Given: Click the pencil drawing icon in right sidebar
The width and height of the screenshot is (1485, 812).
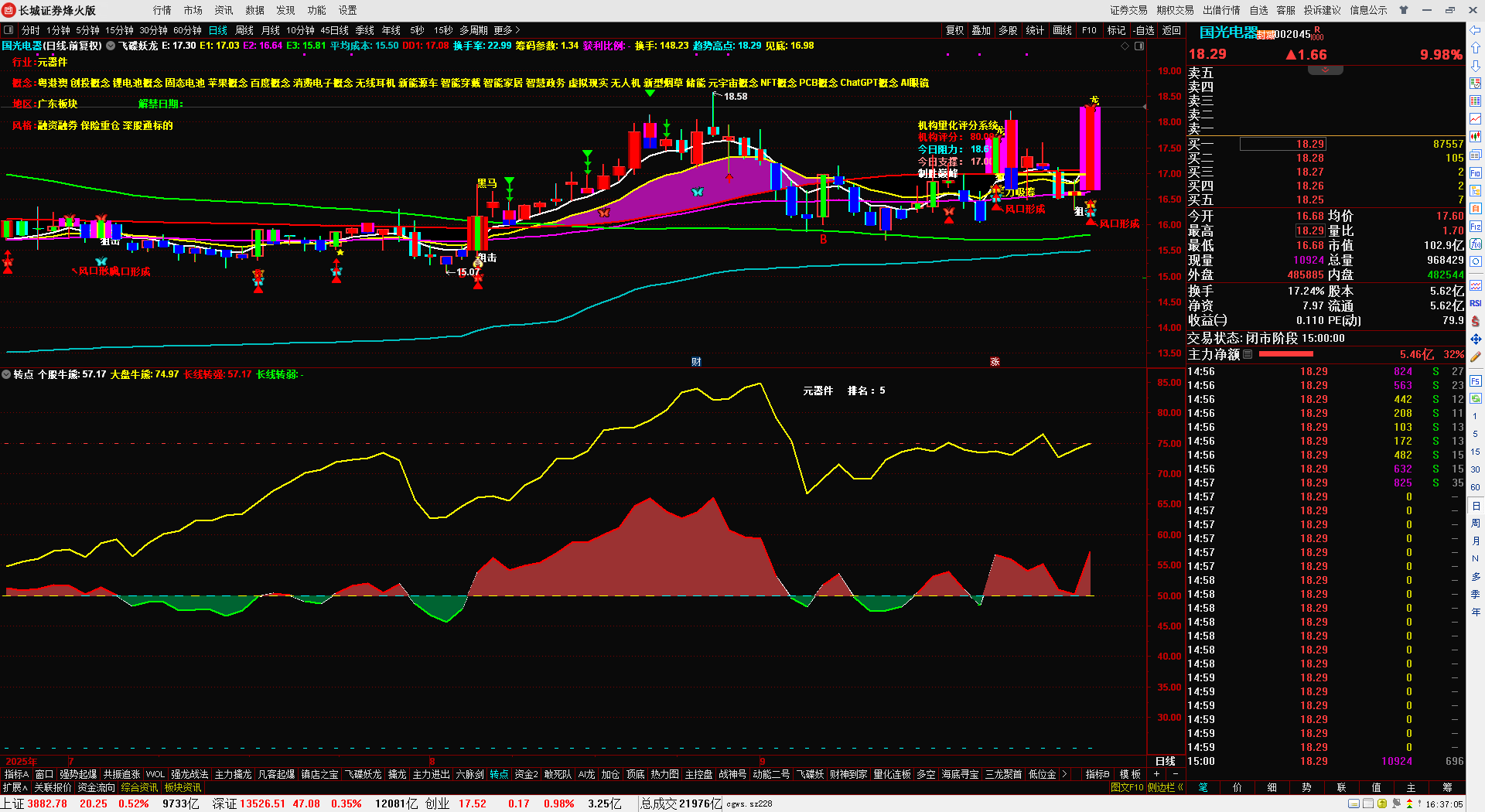Looking at the screenshot, I should click(x=1476, y=357).
